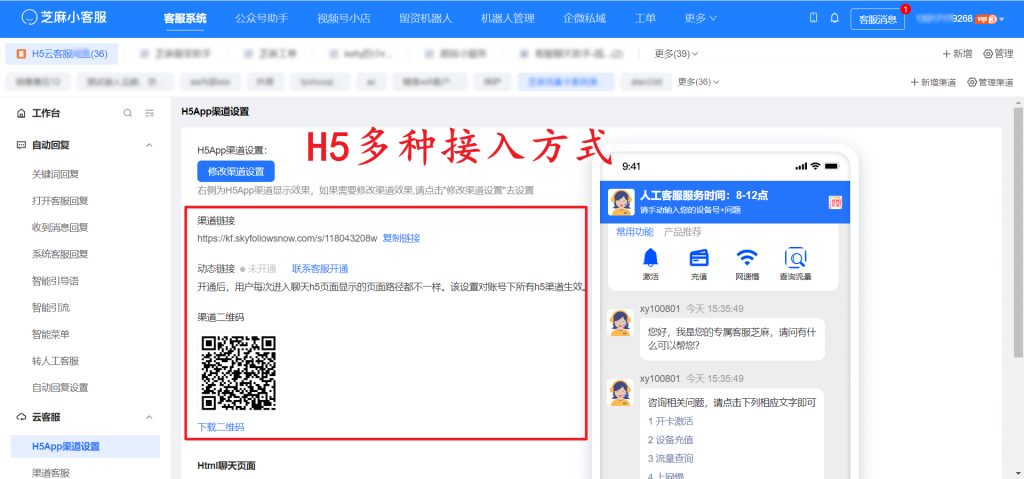Click the 查询流量 search icon in preview
The image size is (1024, 479).
[795, 257]
